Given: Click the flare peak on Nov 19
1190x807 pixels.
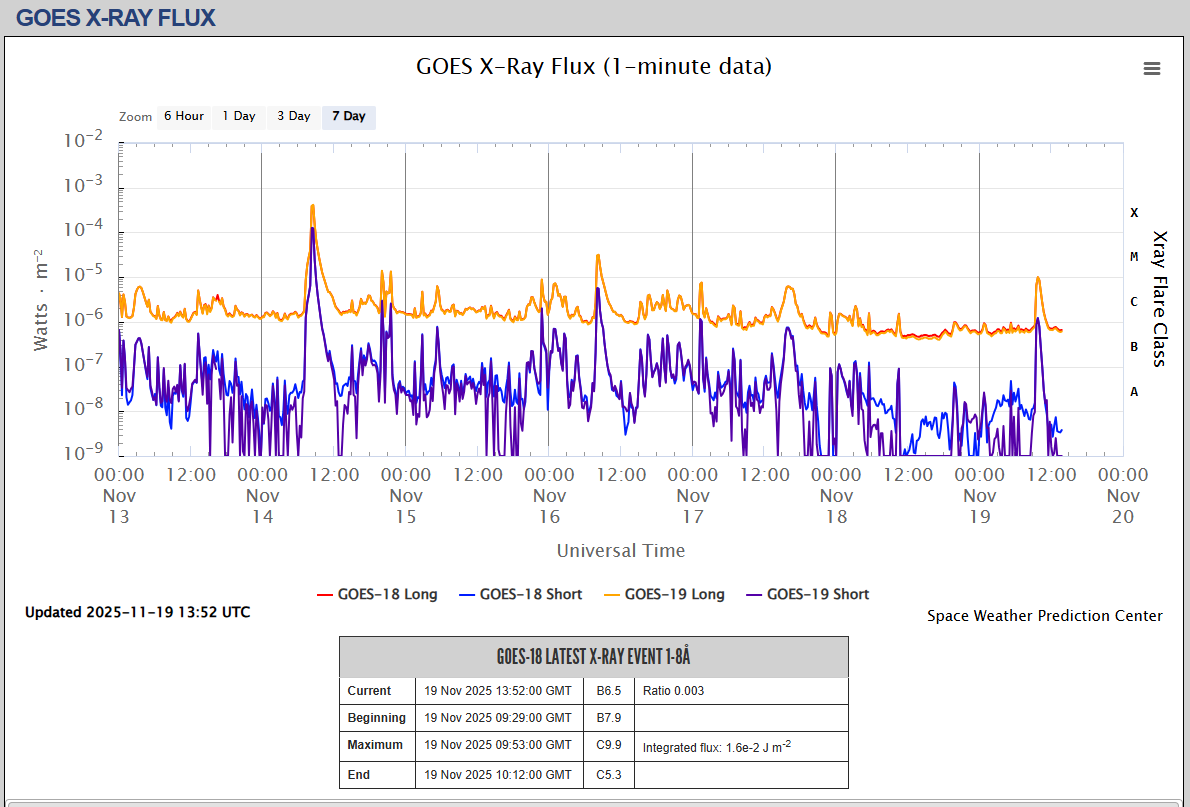Looking at the screenshot, I should (1038, 278).
